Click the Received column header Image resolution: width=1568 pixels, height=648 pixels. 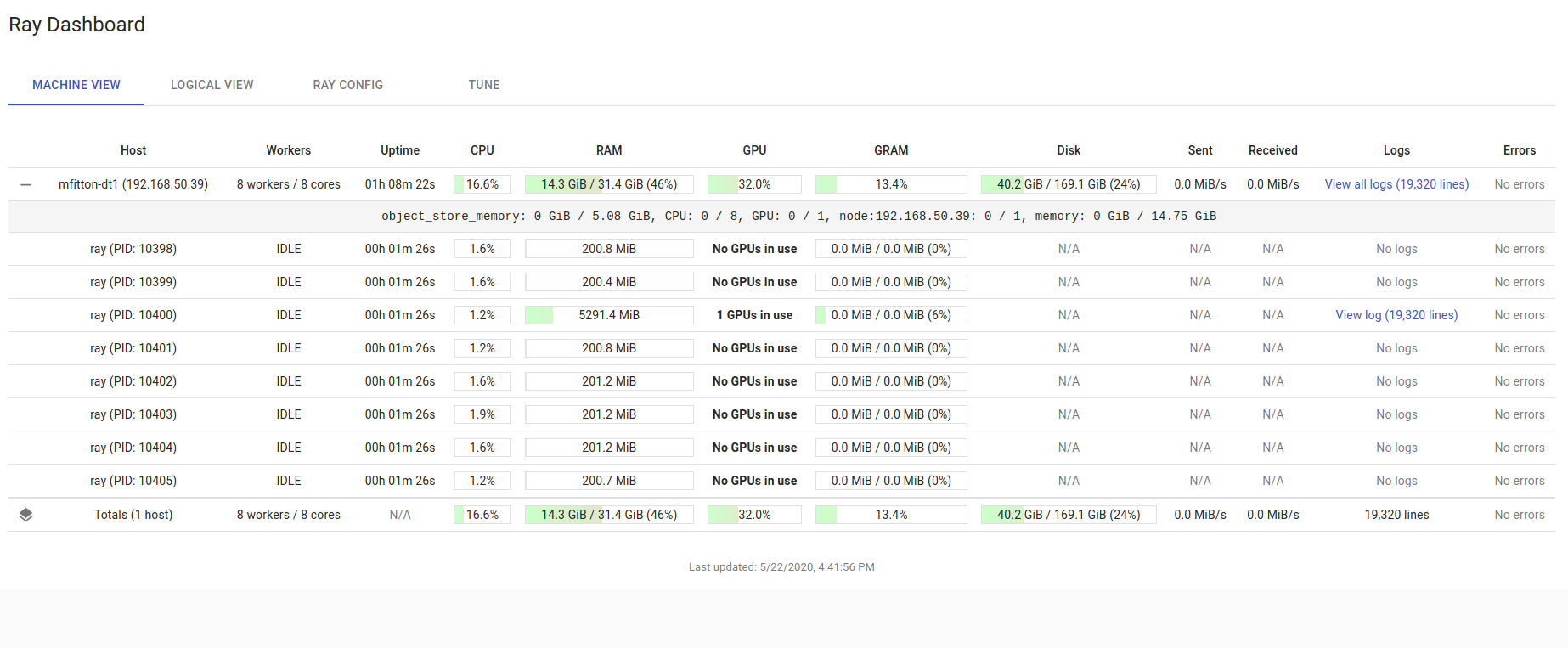pyautogui.click(x=1272, y=150)
